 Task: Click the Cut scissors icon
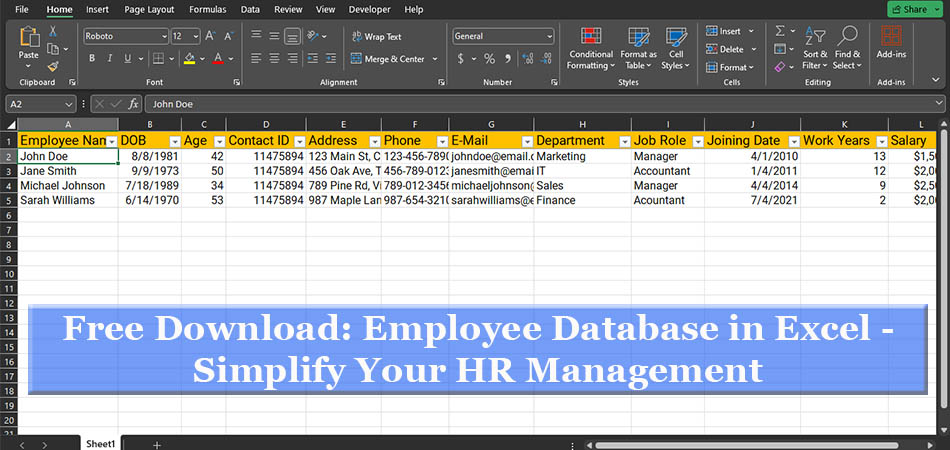[x=52, y=32]
